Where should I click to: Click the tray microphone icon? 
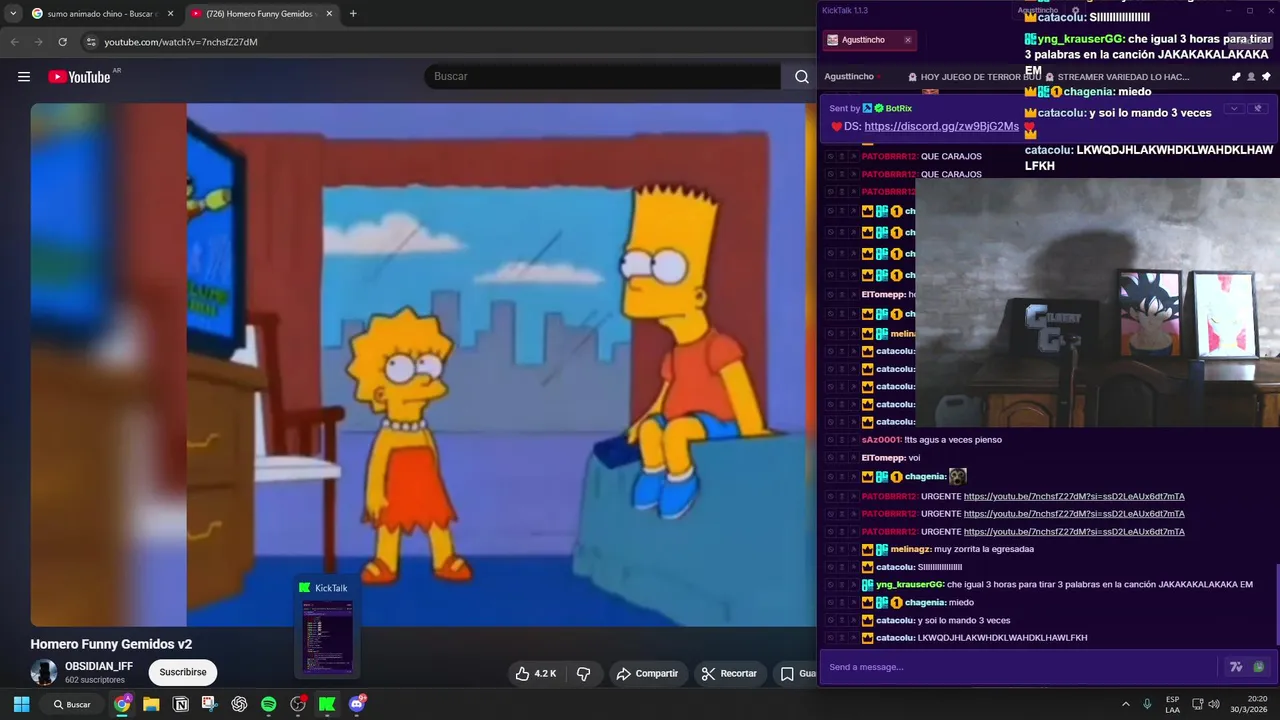pyautogui.click(x=1147, y=704)
